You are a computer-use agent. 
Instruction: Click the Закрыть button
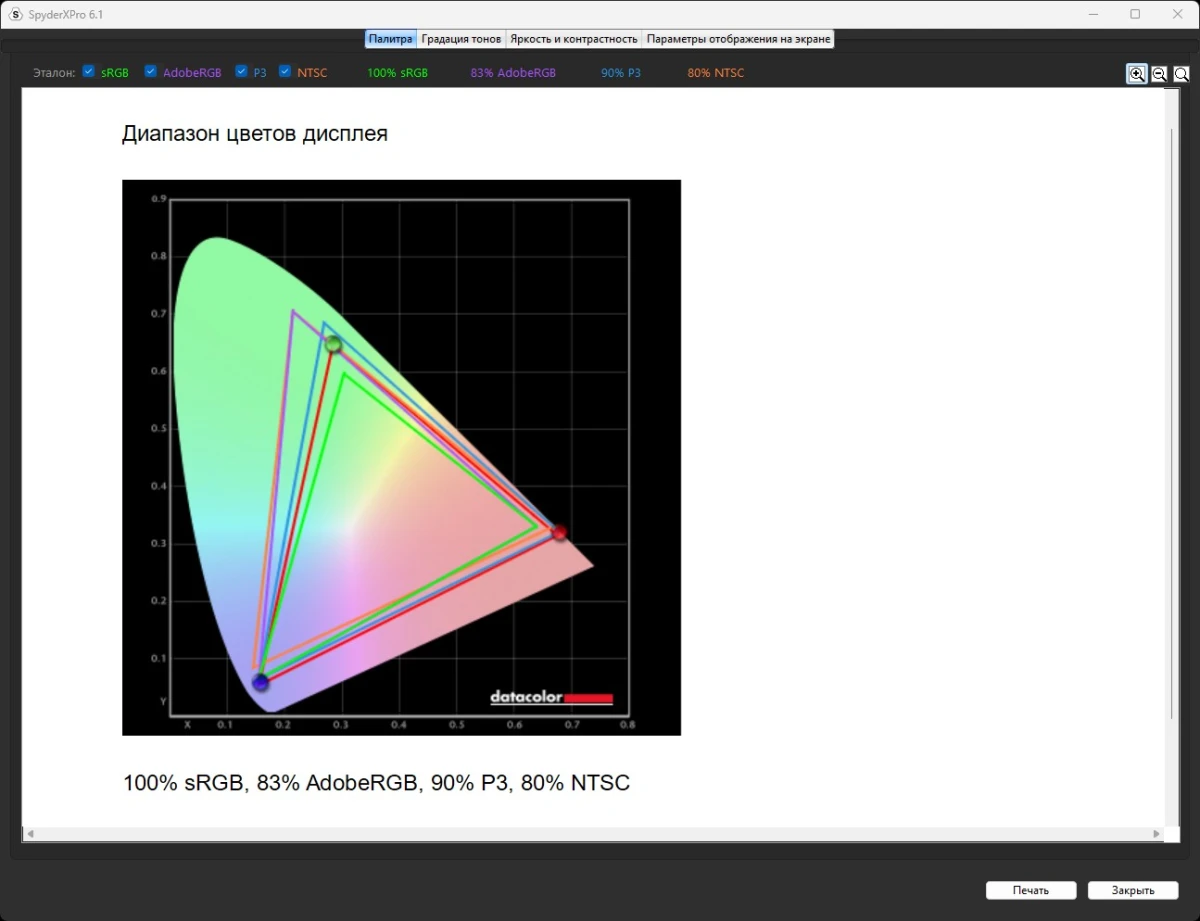[1132, 890]
